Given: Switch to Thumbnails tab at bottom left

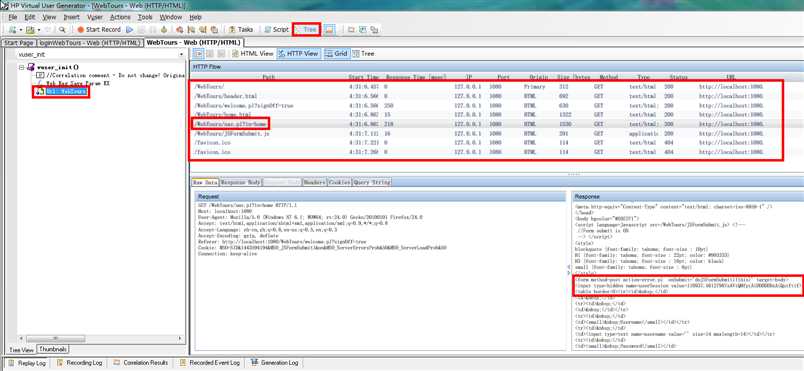Looking at the screenshot, I should click(53, 349).
